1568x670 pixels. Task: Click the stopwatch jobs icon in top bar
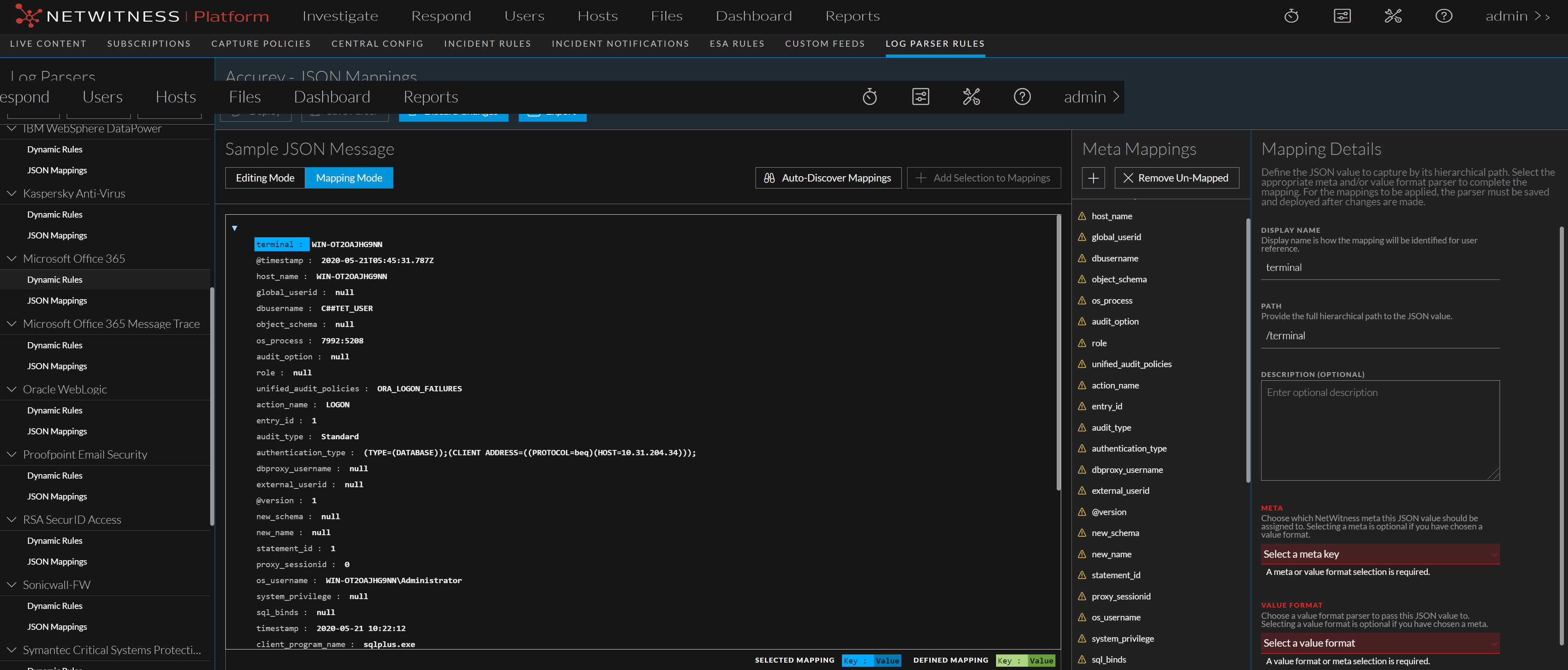1291,16
